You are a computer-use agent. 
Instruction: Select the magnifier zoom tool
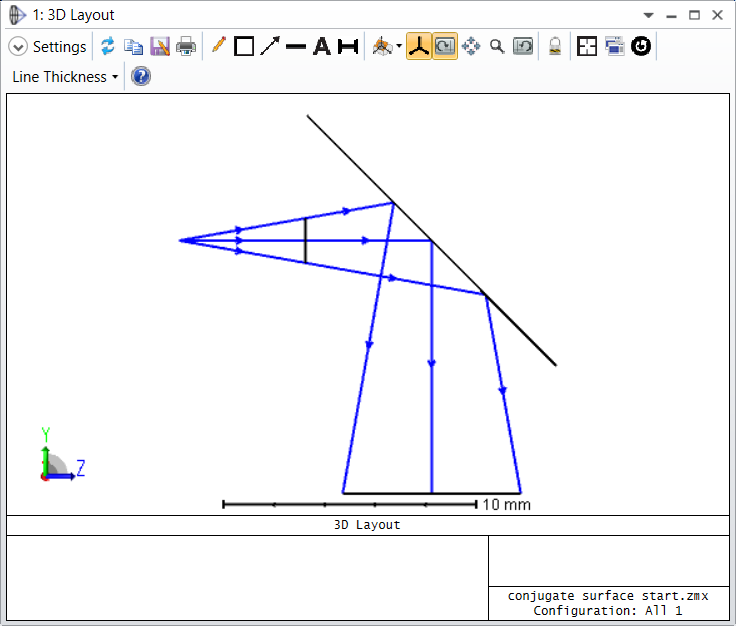(x=497, y=46)
